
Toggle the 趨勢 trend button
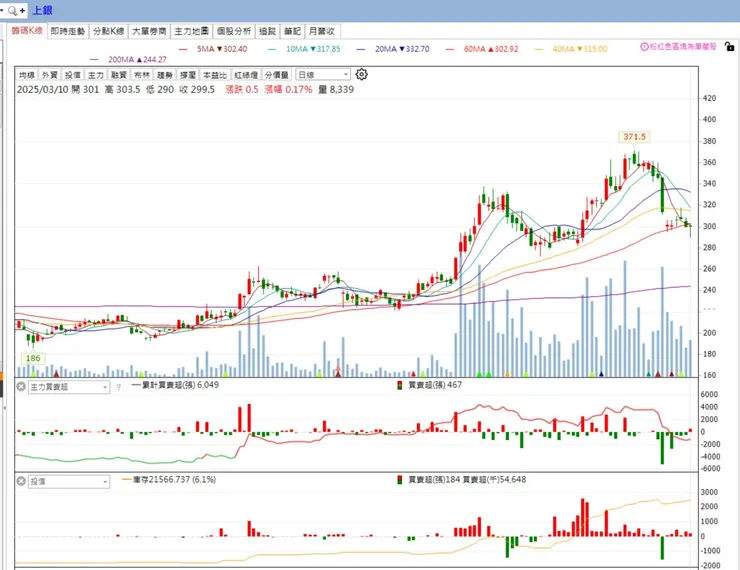click(165, 75)
